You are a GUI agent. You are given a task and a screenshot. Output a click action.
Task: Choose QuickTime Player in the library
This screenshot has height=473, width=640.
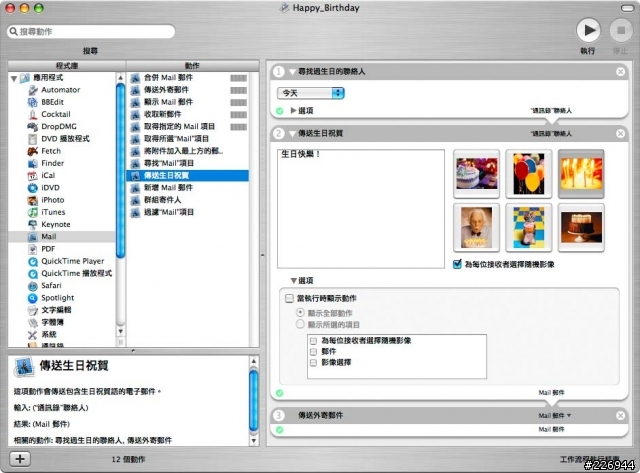tap(72, 261)
